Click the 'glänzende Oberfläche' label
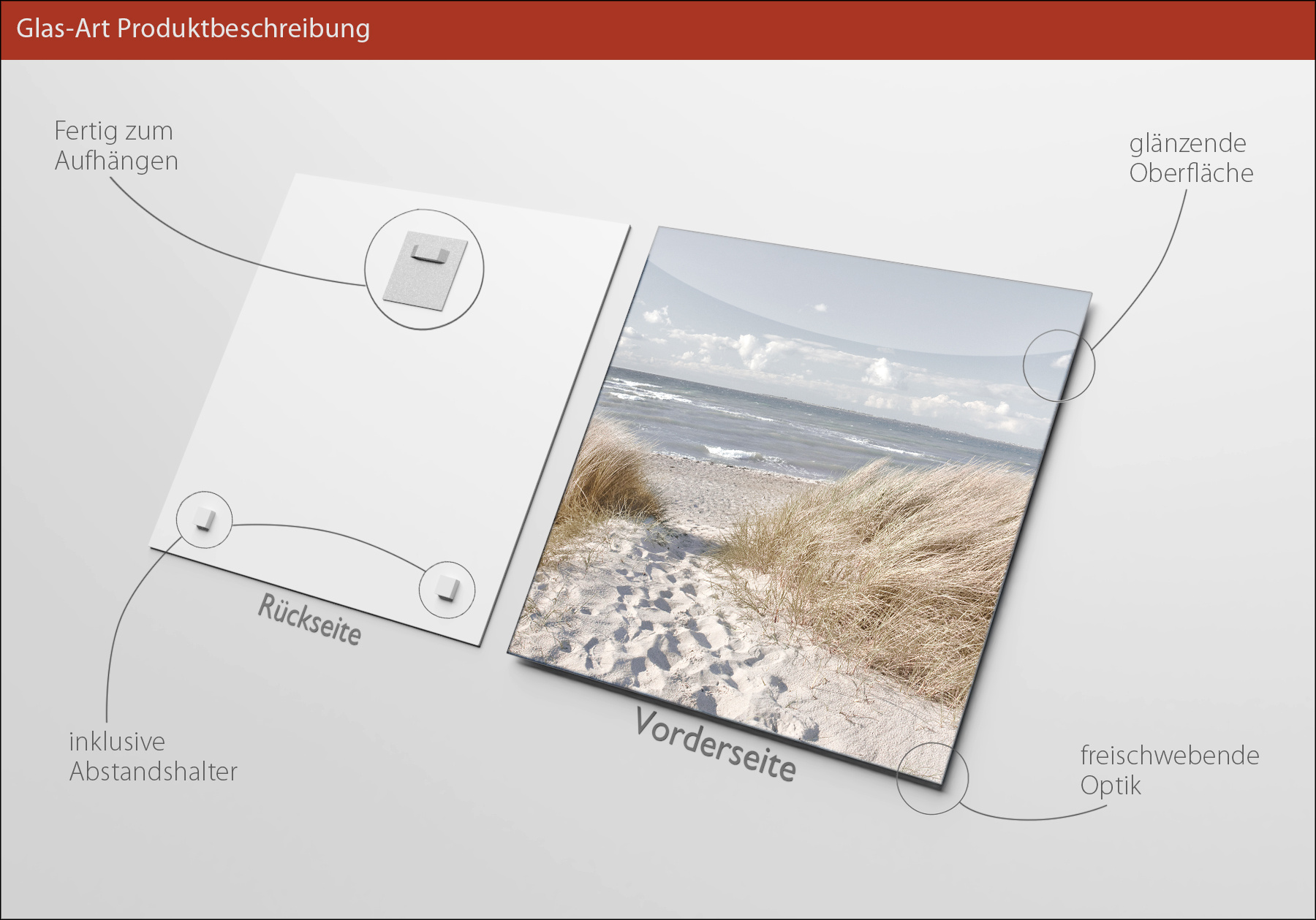Screen dimensions: 1316x920 (x=1191, y=158)
